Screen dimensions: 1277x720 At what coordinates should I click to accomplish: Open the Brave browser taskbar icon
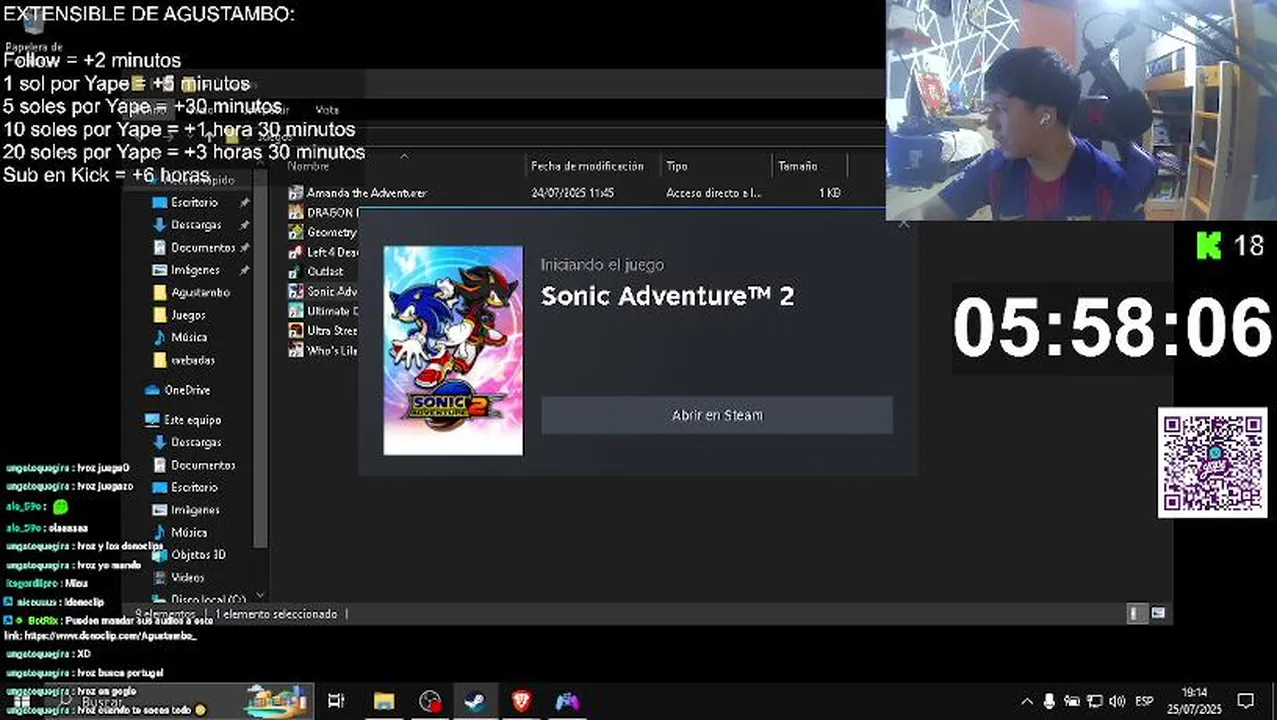click(x=521, y=701)
